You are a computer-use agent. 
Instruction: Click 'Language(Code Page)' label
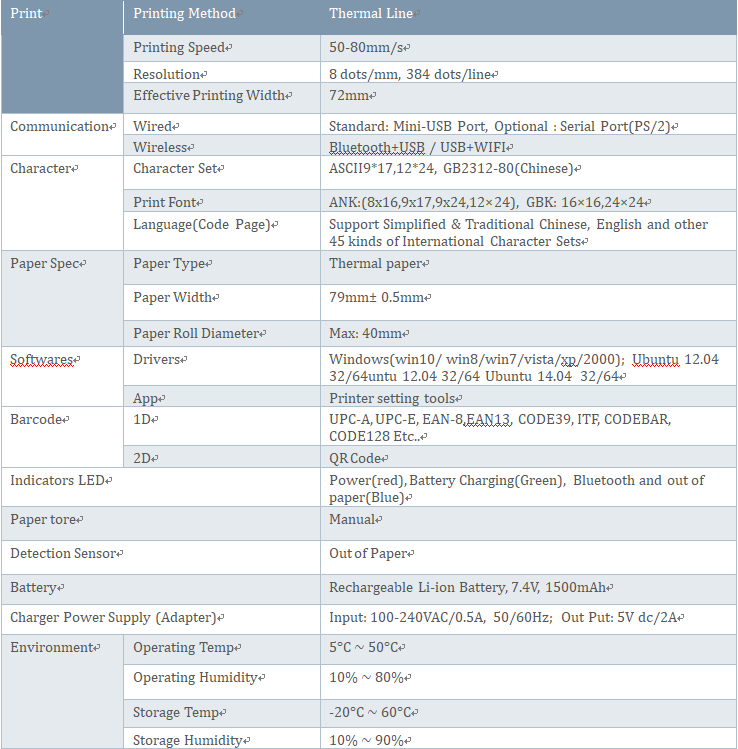202,225
